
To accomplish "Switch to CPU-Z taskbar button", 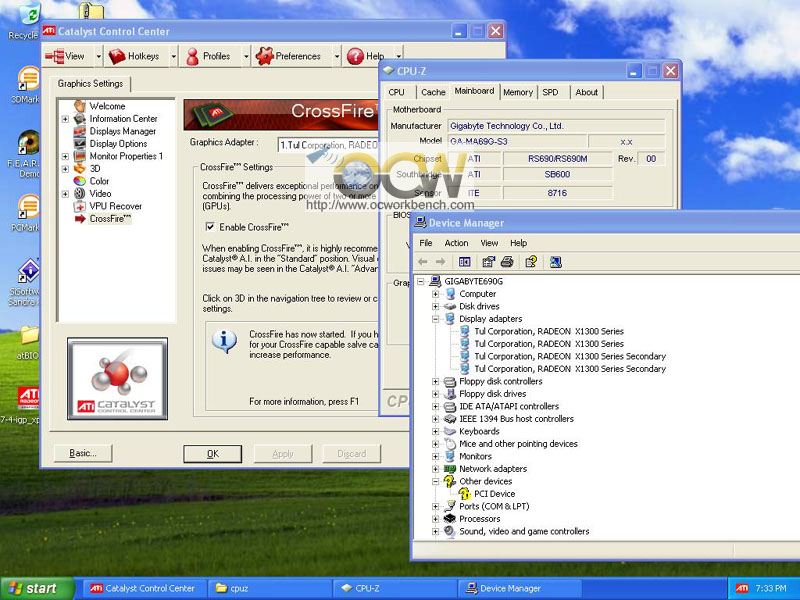I will (x=395, y=588).
